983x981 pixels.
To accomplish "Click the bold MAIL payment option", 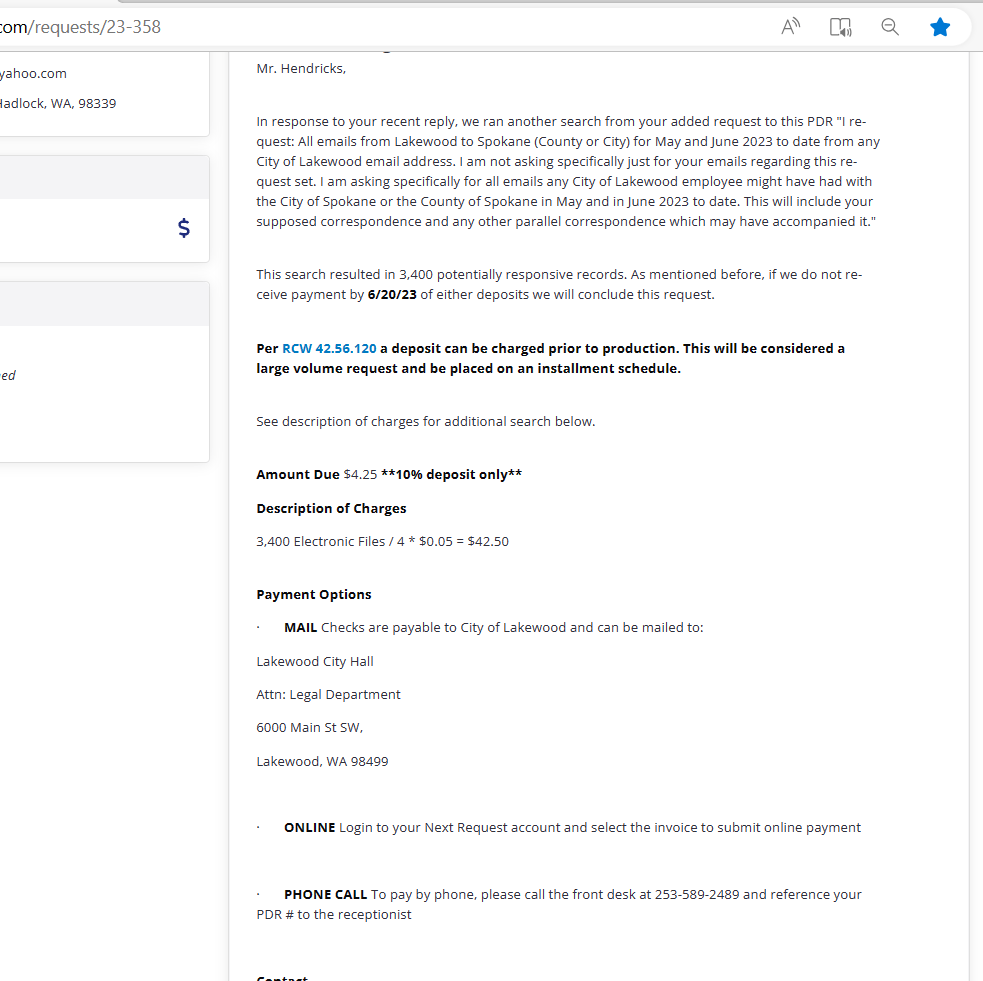I will point(300,627).
